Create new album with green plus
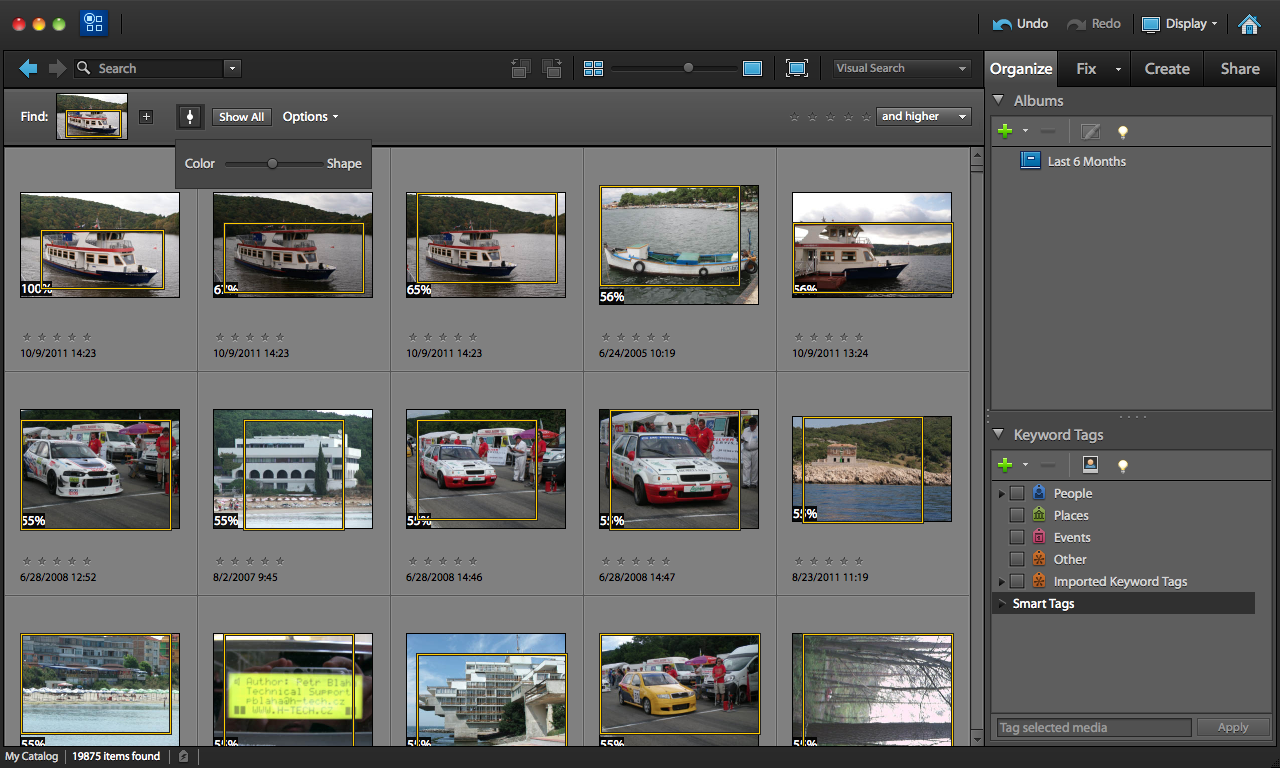1280x768 pixels. pyautogui.click(x=1005, y=131)
